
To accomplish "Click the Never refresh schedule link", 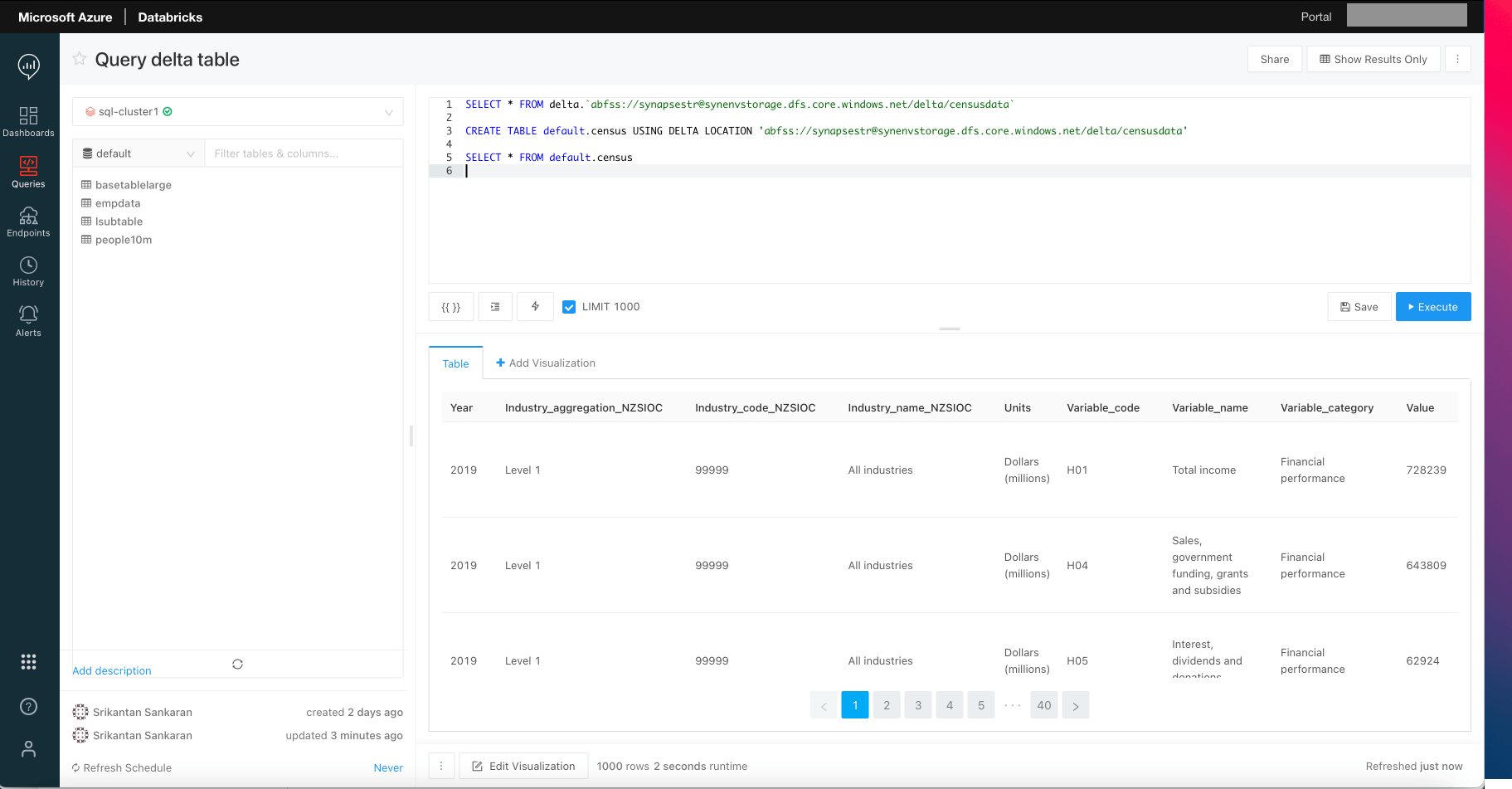I will 388,767.
